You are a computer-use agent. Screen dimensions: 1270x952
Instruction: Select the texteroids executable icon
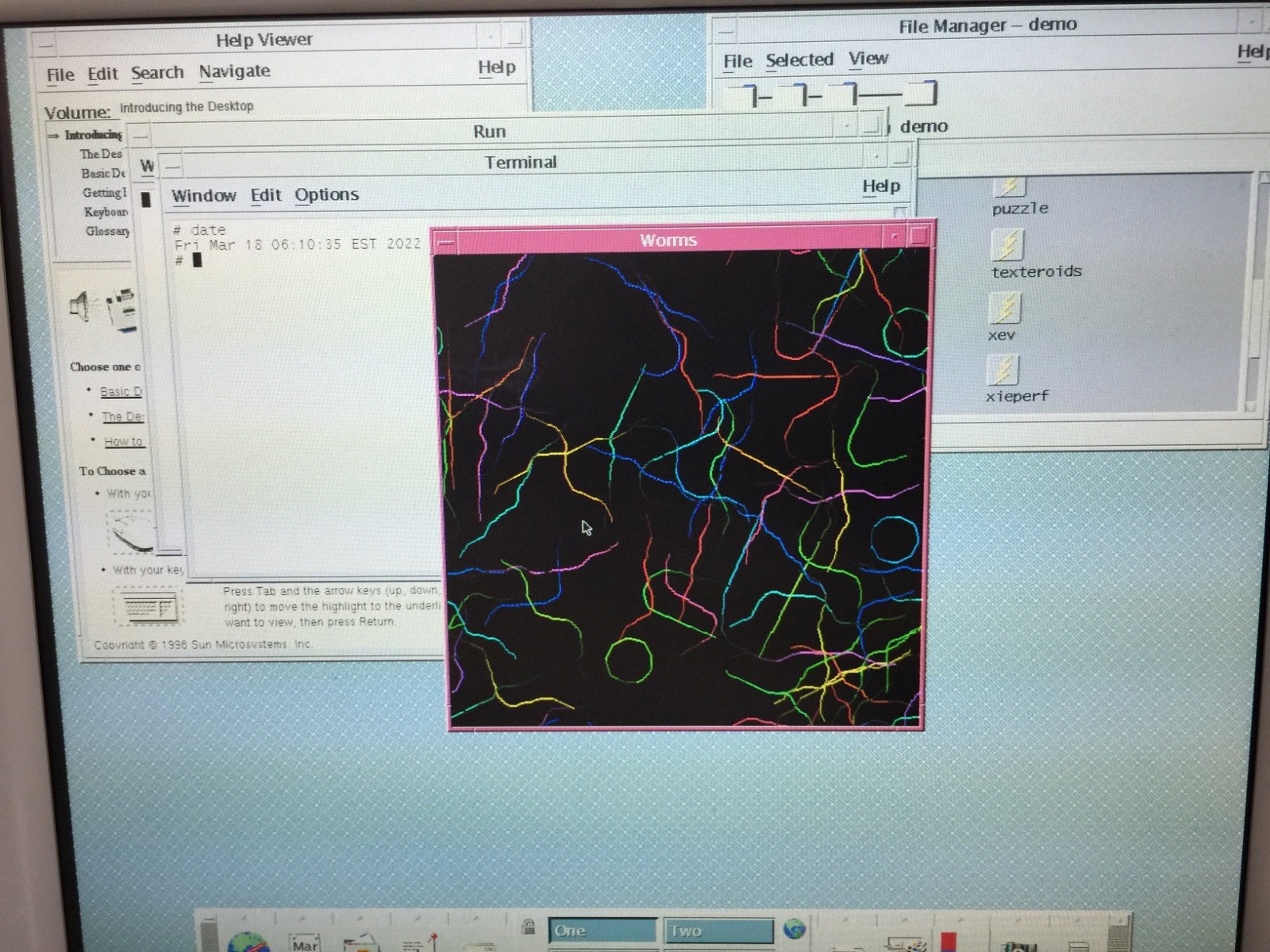point(1007,245)
